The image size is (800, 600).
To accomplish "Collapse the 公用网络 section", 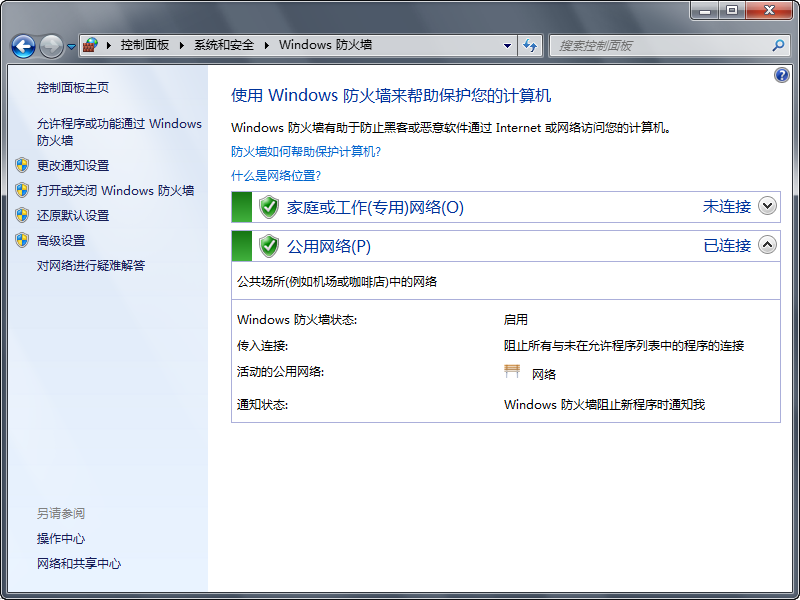I will [767, 245].
